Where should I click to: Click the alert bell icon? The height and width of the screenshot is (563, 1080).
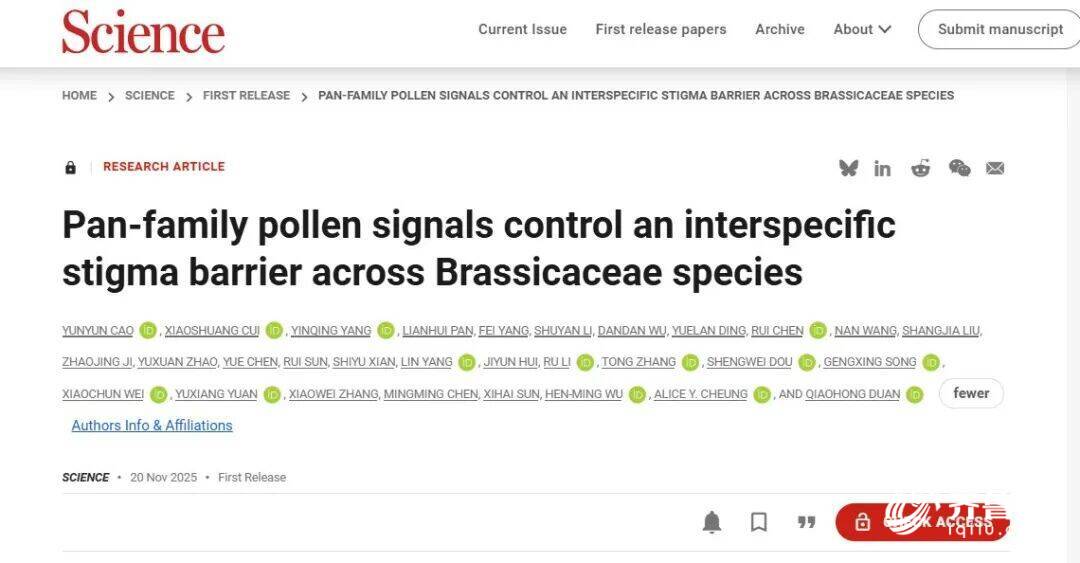point(712,521)
